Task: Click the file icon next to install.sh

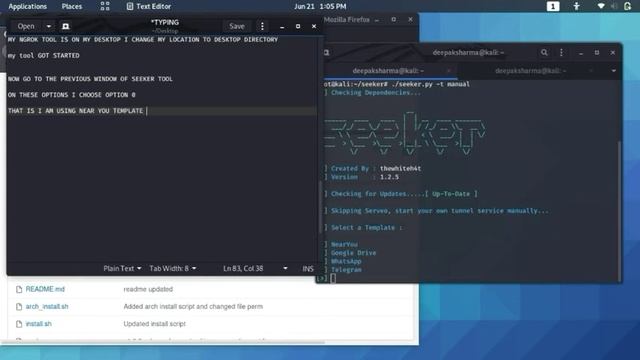Action: coord(19,324)
